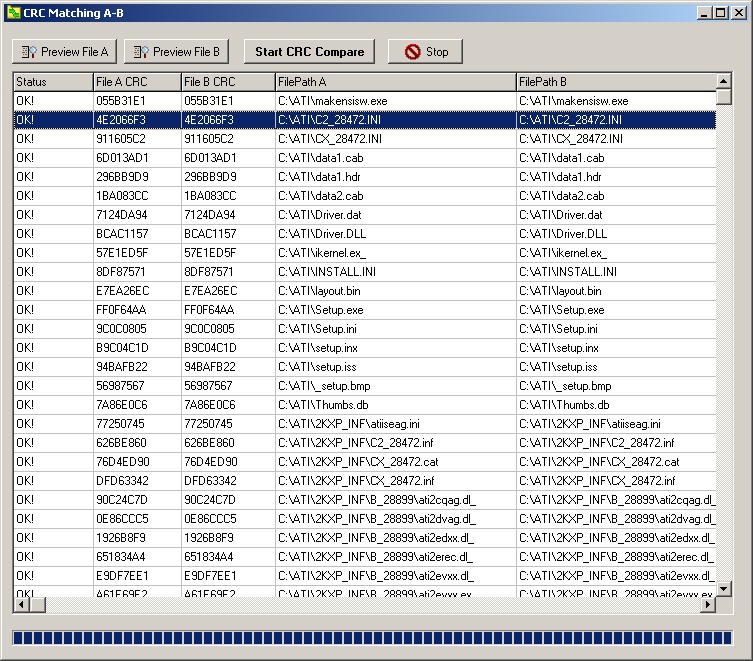Click the Preview File B button
The width and height of the screenshot is (753, 661).
[x=176, y=51]
